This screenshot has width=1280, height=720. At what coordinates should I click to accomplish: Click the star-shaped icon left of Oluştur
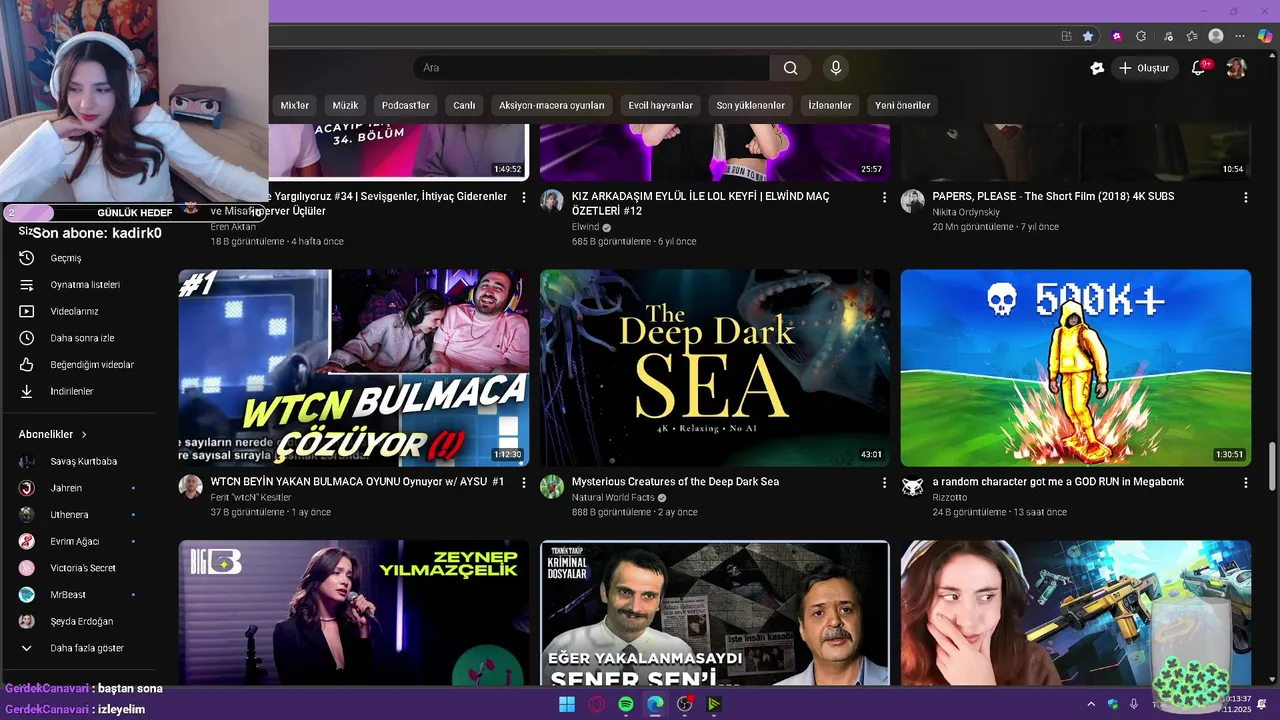point(1097,68)
